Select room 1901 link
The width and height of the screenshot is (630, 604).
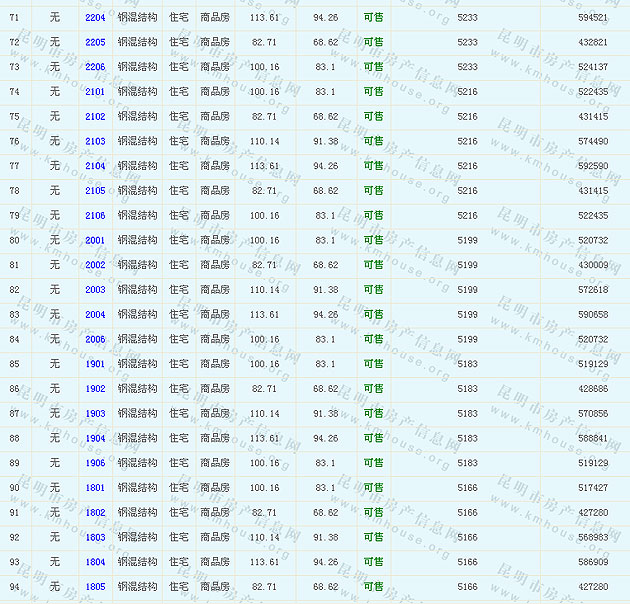pos(95,364)
